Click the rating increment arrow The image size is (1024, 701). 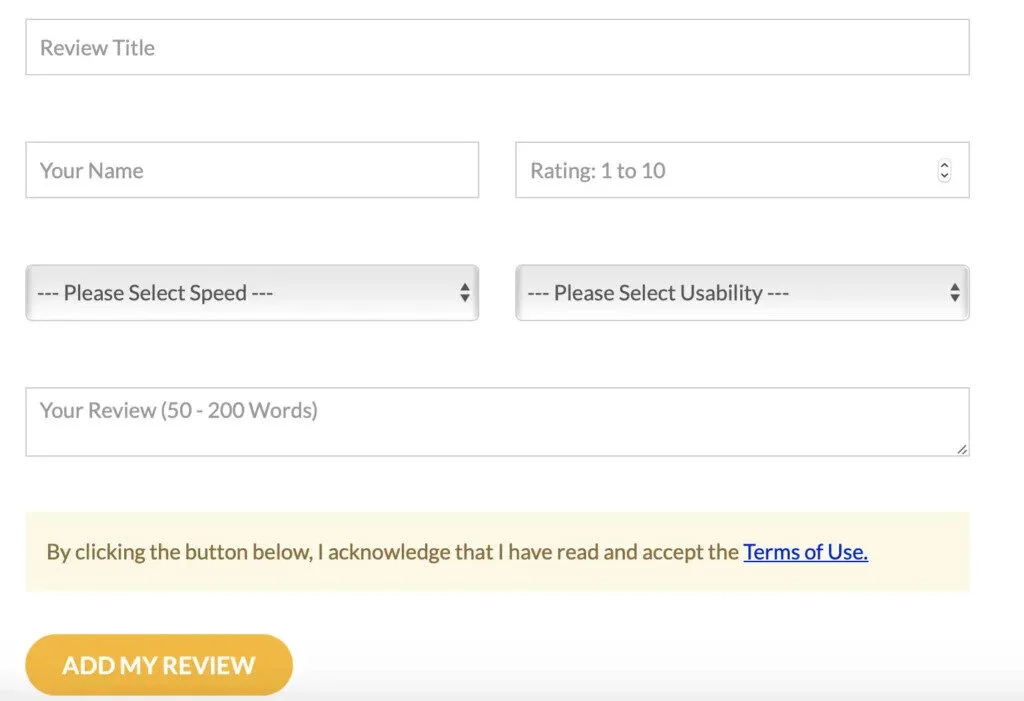(944, 165)
